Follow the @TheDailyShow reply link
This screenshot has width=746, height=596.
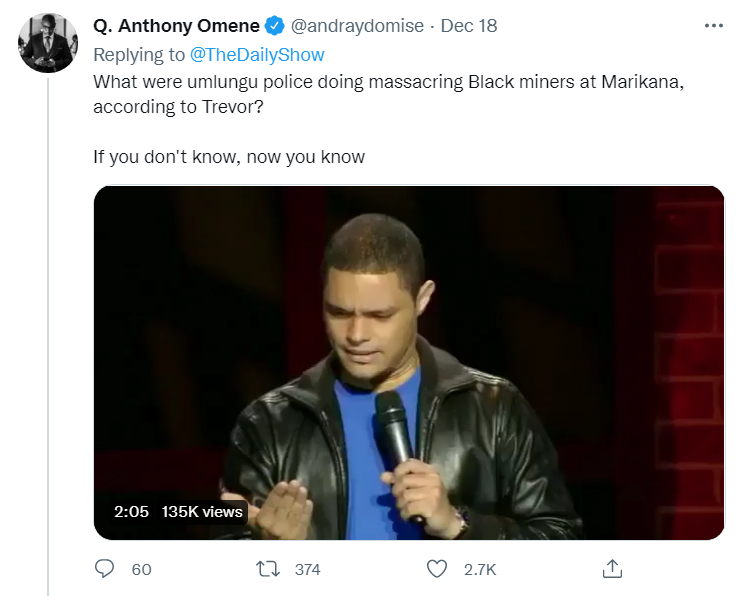pyautogui.click(x=257, y=54)
